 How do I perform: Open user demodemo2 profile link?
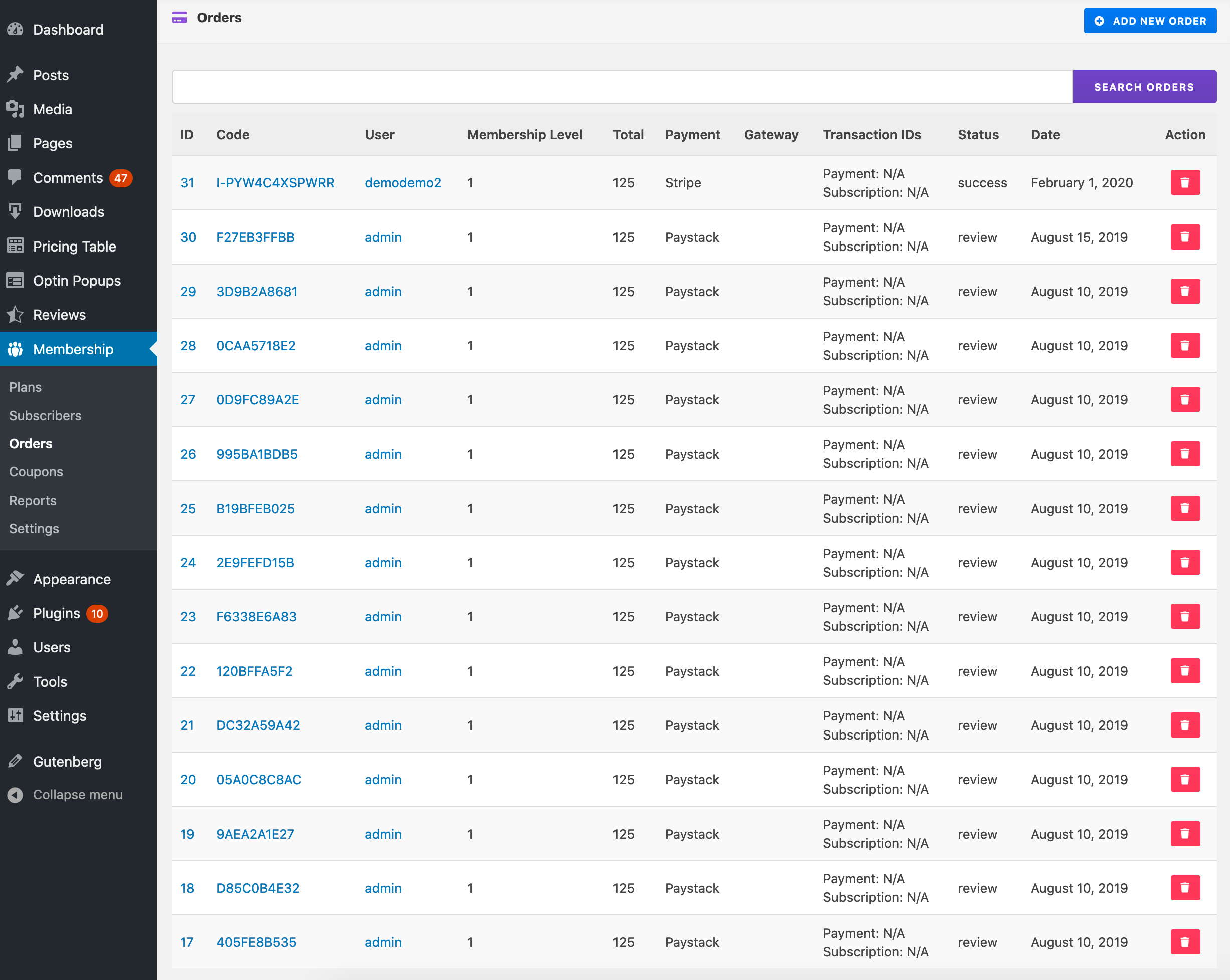[403, 182]
